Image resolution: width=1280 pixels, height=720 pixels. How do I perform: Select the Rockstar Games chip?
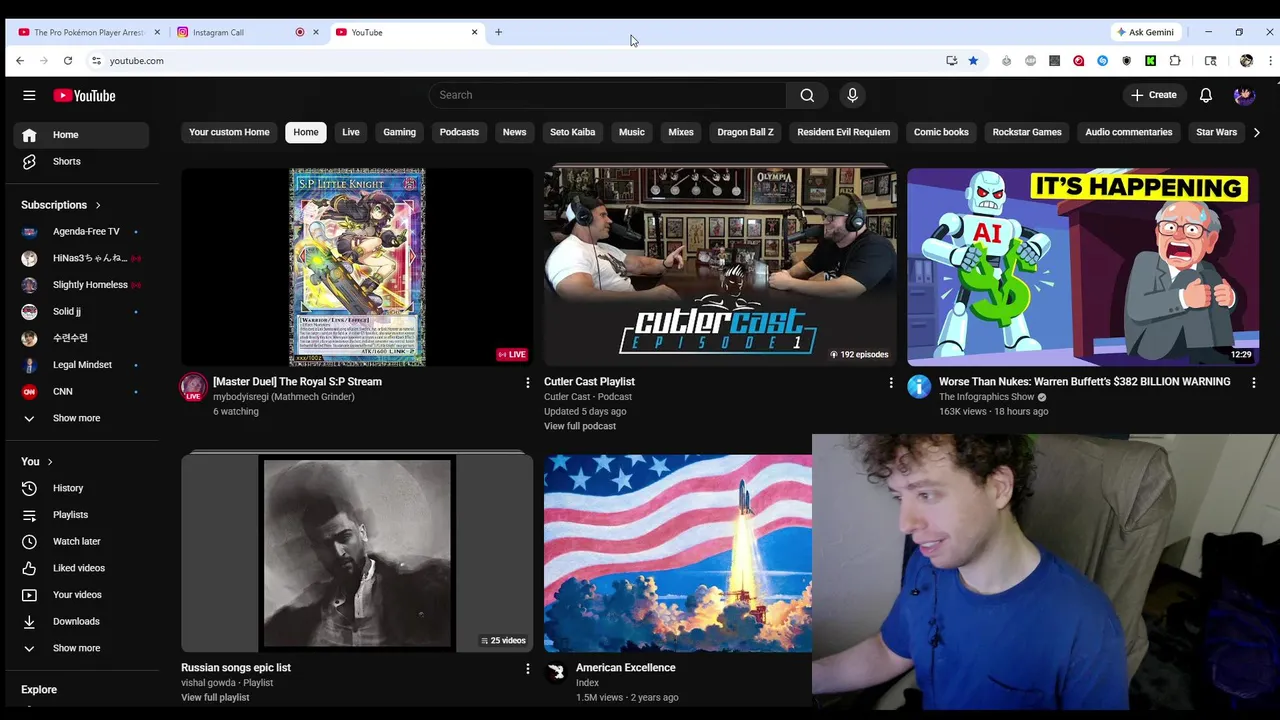pos(1027,132)
